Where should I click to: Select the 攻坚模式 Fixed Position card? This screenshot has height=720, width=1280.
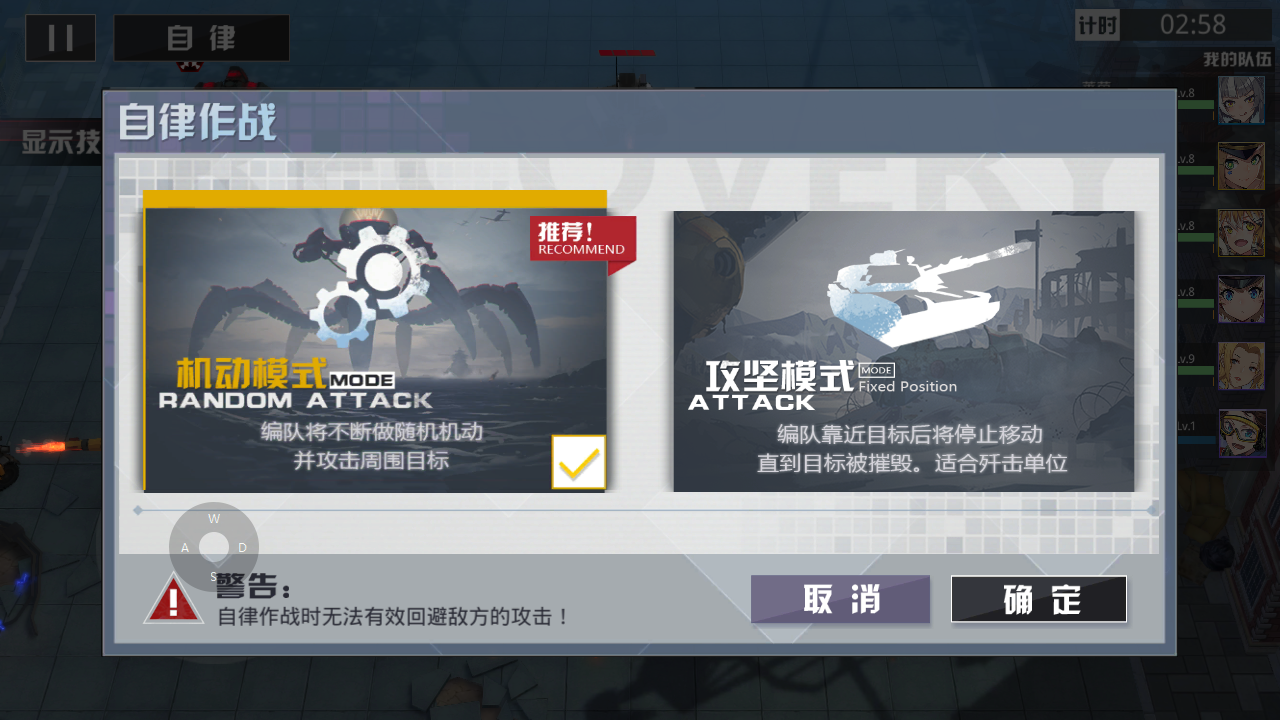coord(904,351)
